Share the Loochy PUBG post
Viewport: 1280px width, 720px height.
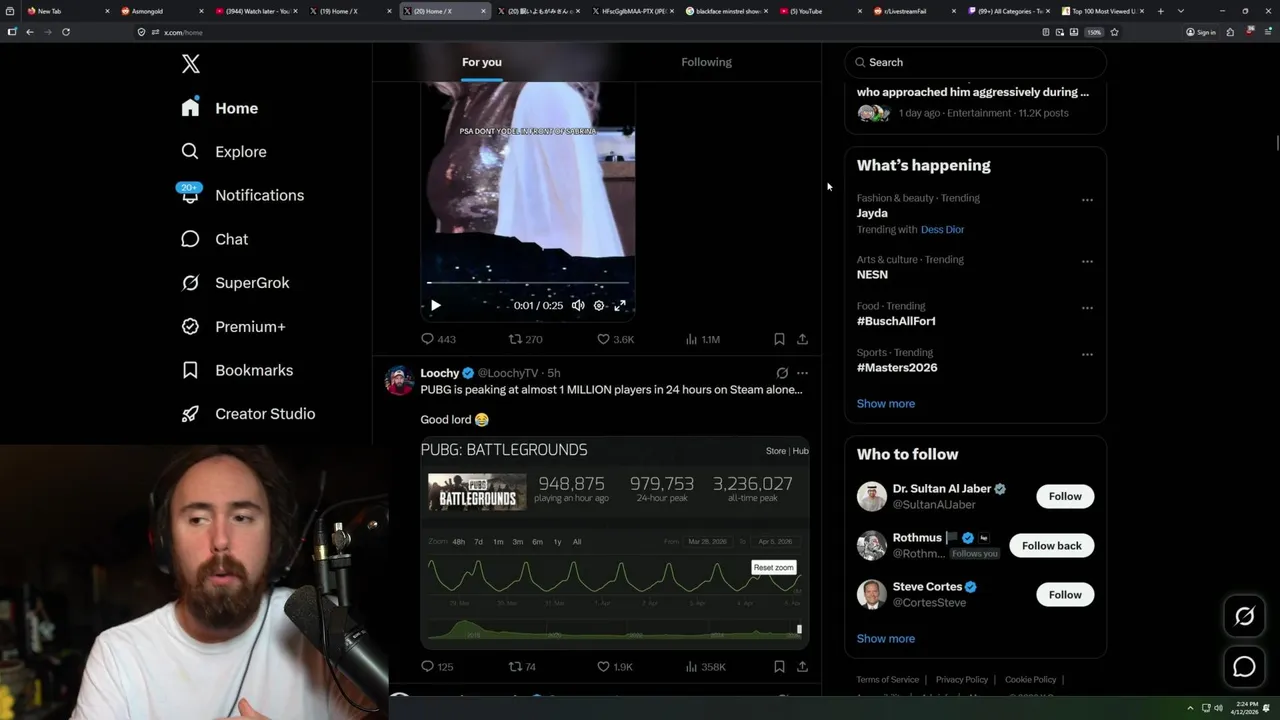pos(802,666)
